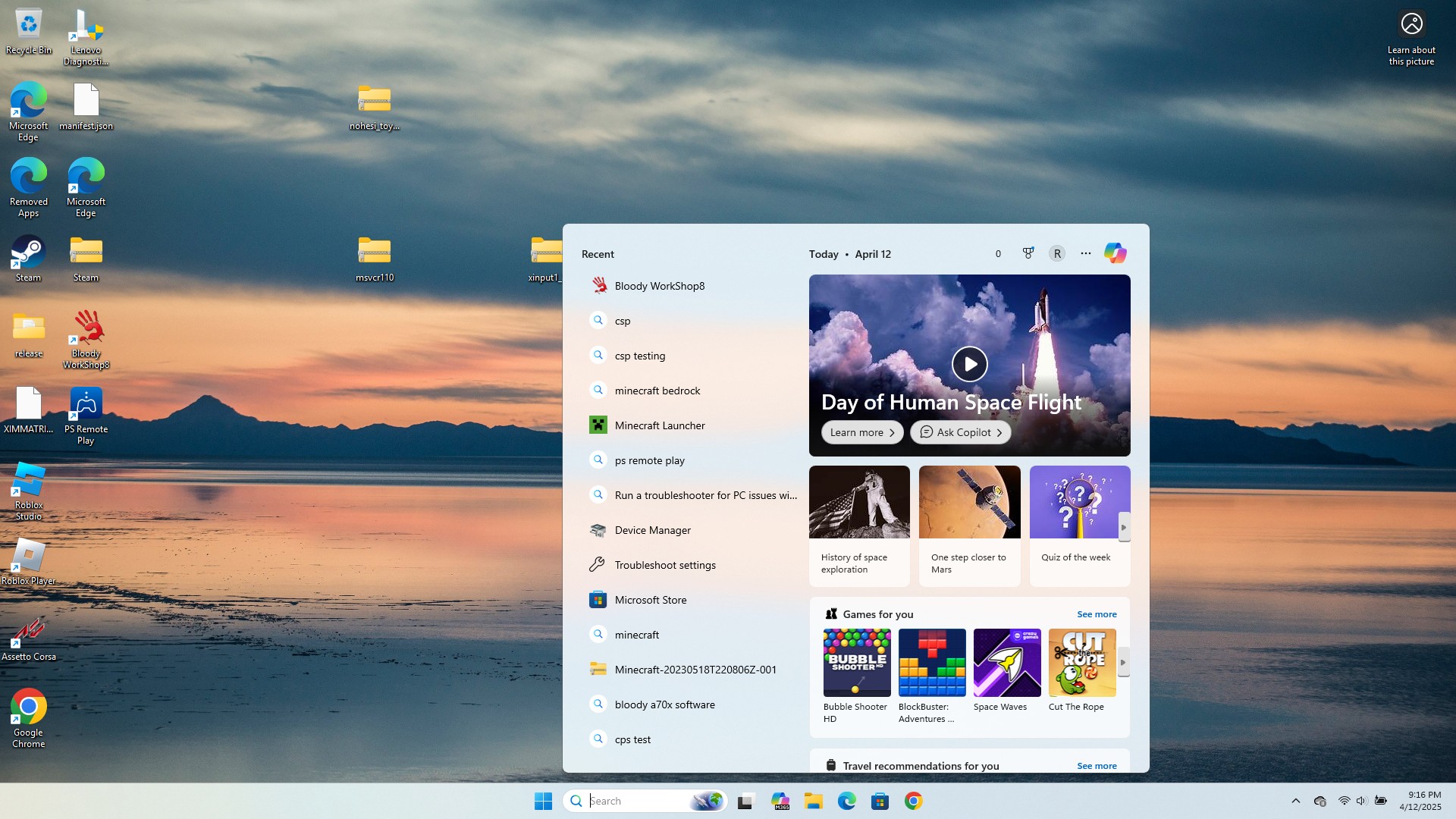Select the nohesi_toy zipped folder on the desktop
Screen dimensions: 1456x819
pos(375,107)
